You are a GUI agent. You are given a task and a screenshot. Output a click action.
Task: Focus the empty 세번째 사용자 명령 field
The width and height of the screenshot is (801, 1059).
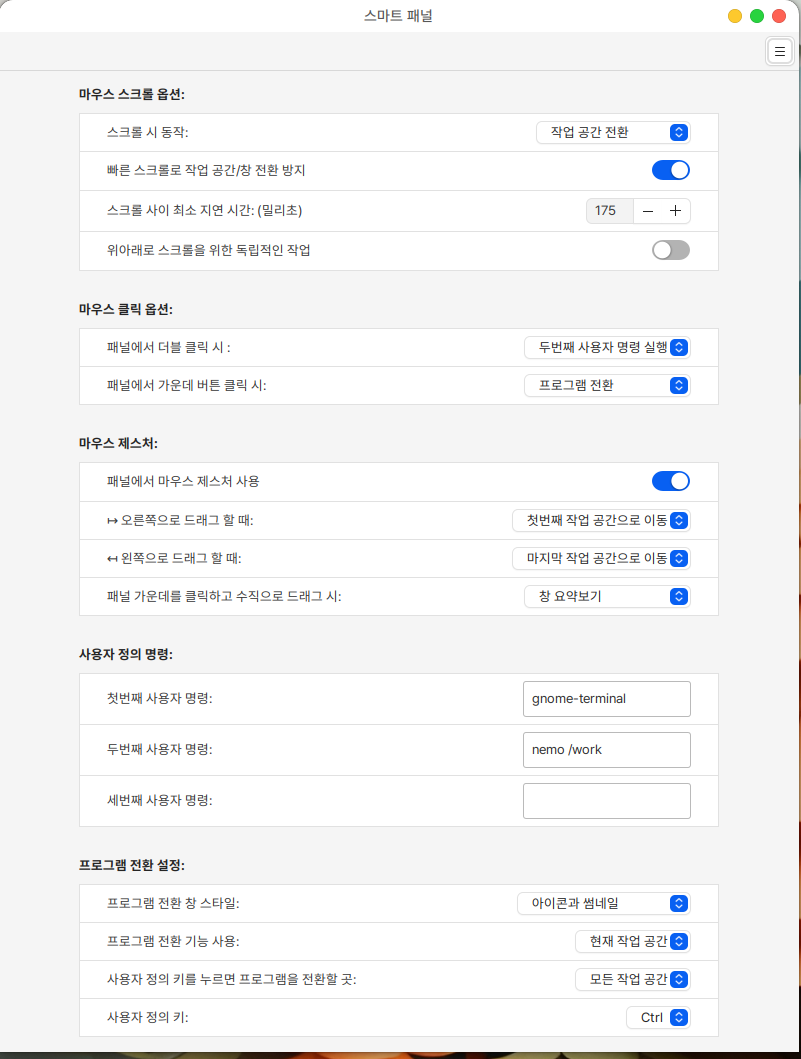pos(606,800)
